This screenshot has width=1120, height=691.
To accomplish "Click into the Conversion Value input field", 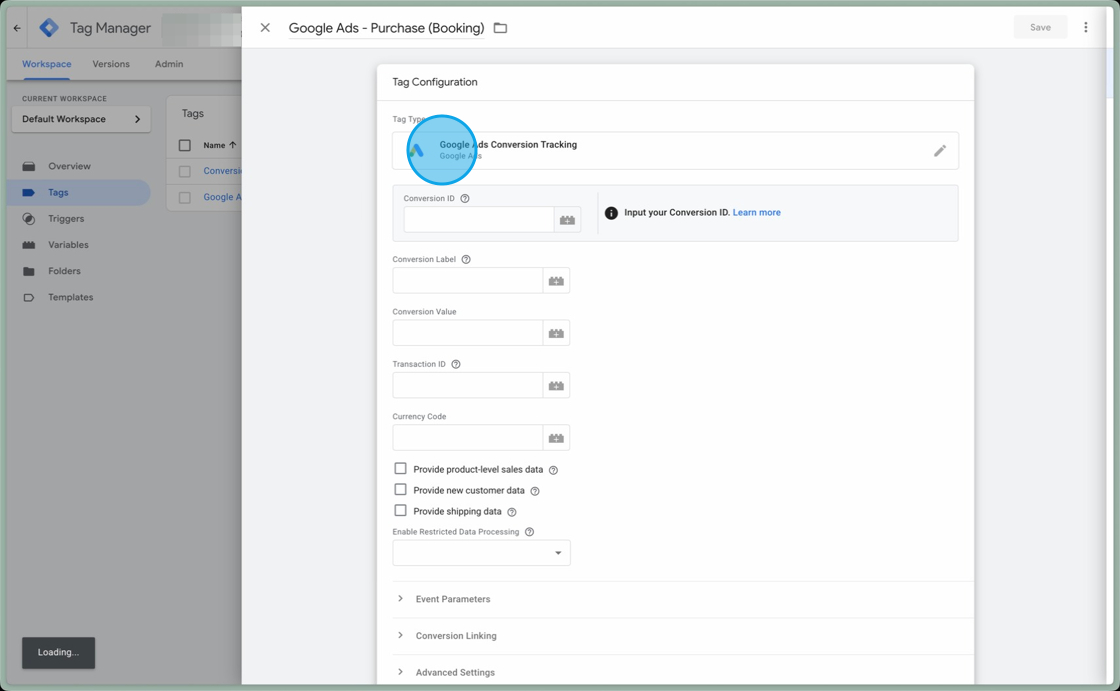I will click(x=467, y=333).
